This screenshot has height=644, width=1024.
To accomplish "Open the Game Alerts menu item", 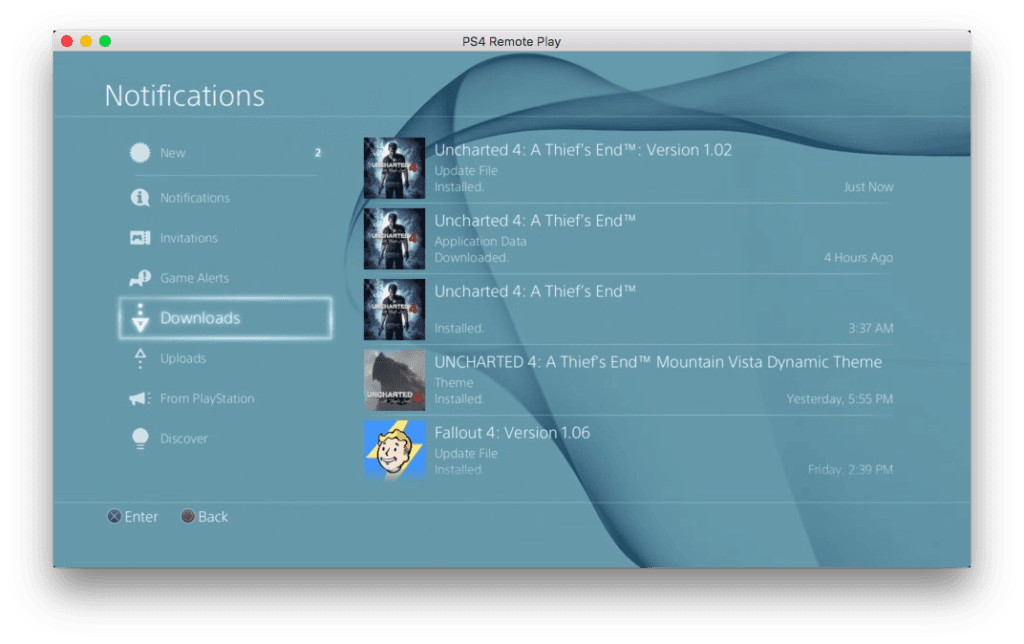I will pos(194,278).
